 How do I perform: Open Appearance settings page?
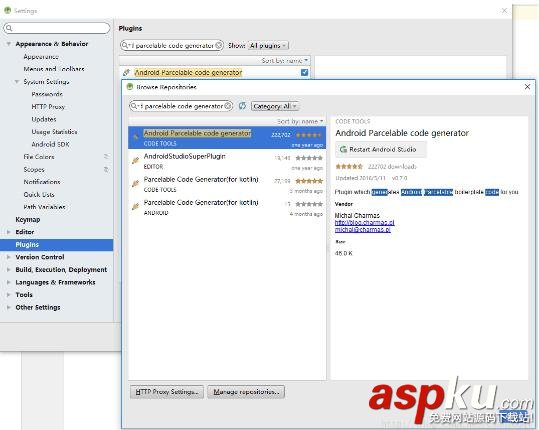[41, 57]
